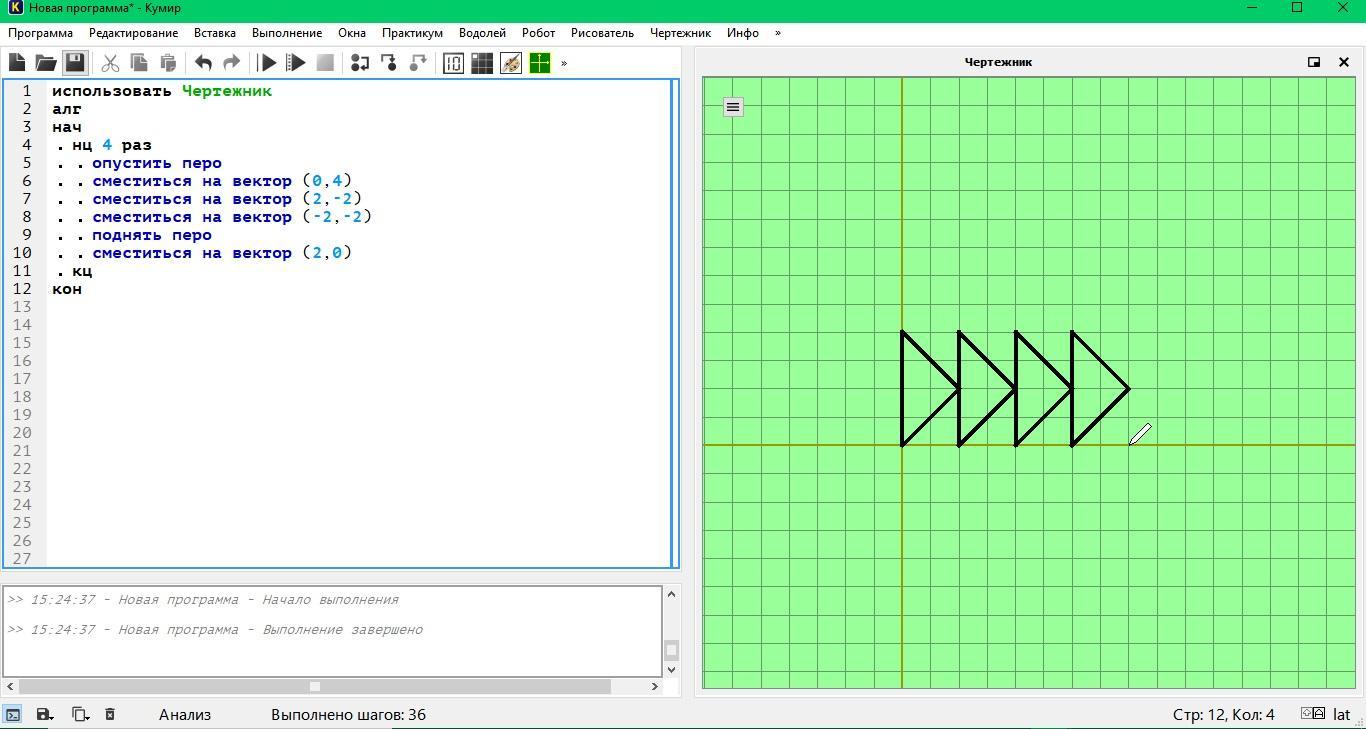The height and width of the screenshot is (729, 1366).
Task: Open the Рисователь menu
Action: pos(602,33)
